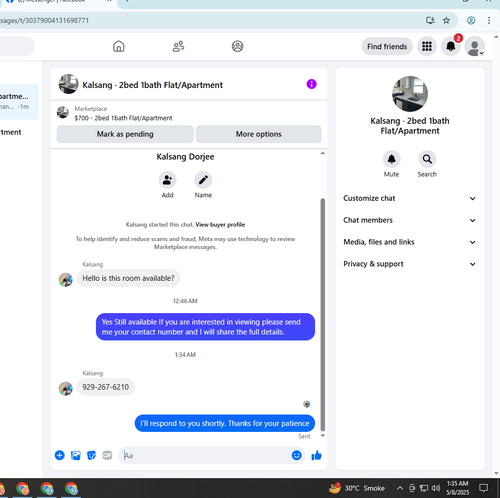This screenshot has height=498, width=500.
Task: Search in conversation magnifier icon
Action: point(427,159)
